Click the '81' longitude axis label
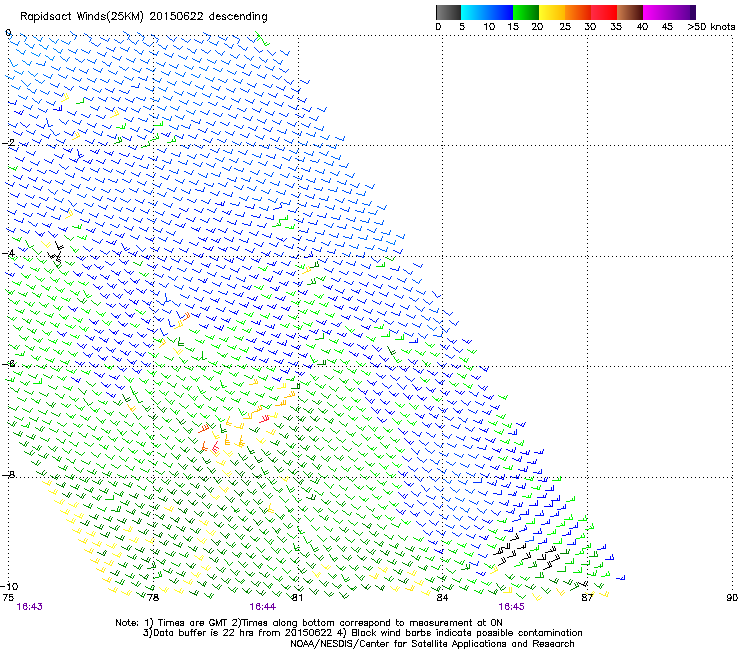 [x=297, y=598]
